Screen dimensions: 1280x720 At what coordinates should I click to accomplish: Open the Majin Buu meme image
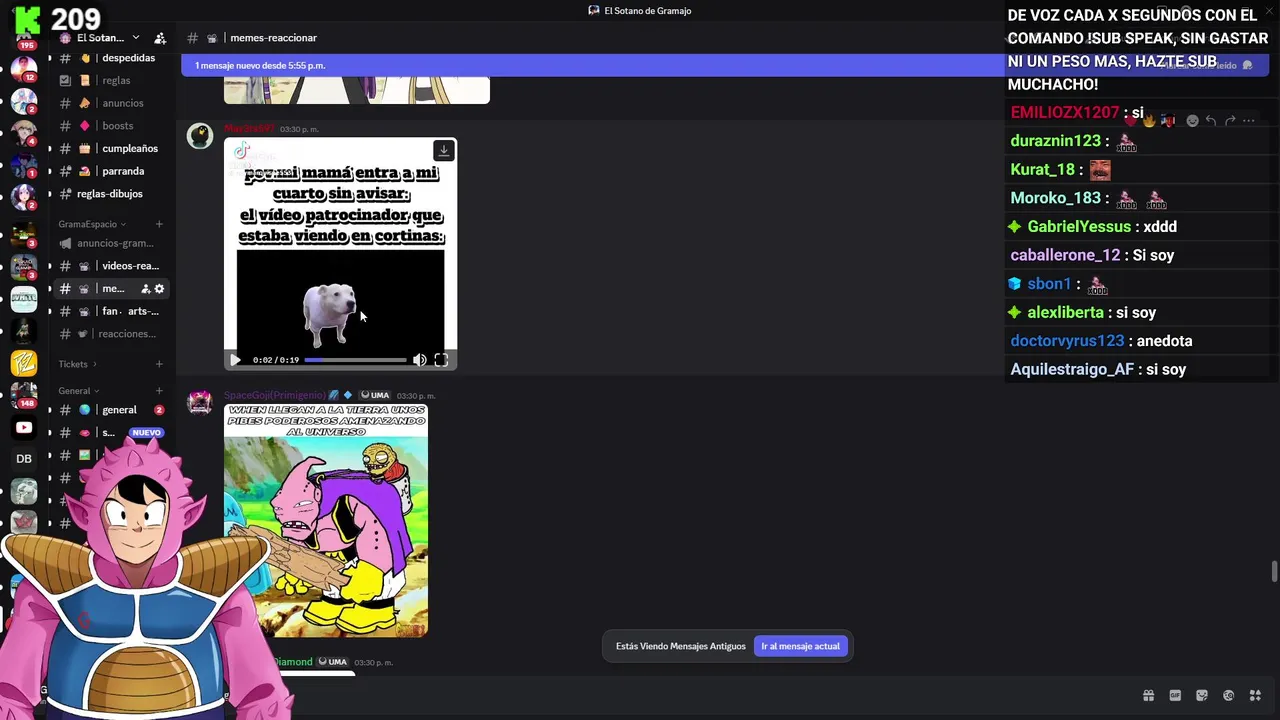point(326,520)
